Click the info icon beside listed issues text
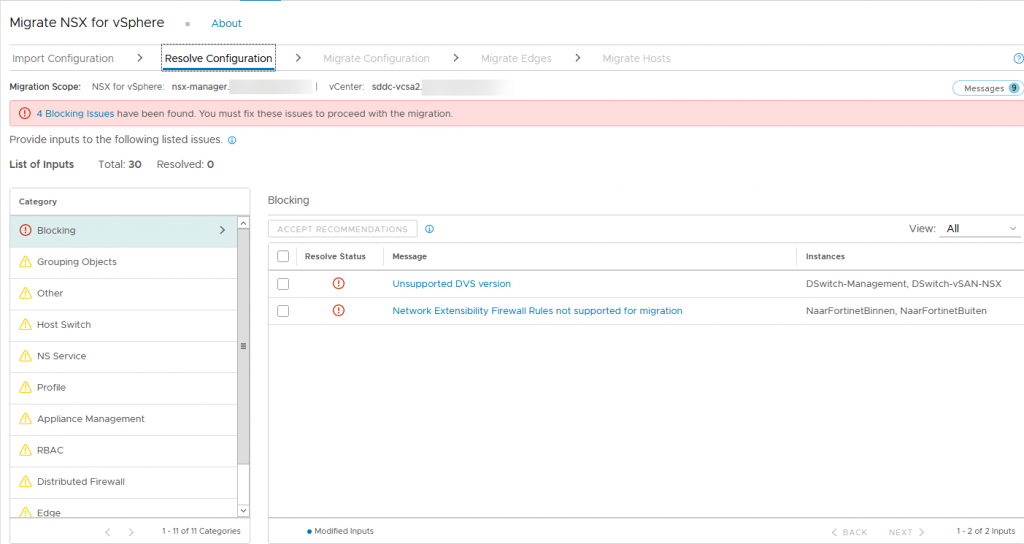 coord(232,140)
